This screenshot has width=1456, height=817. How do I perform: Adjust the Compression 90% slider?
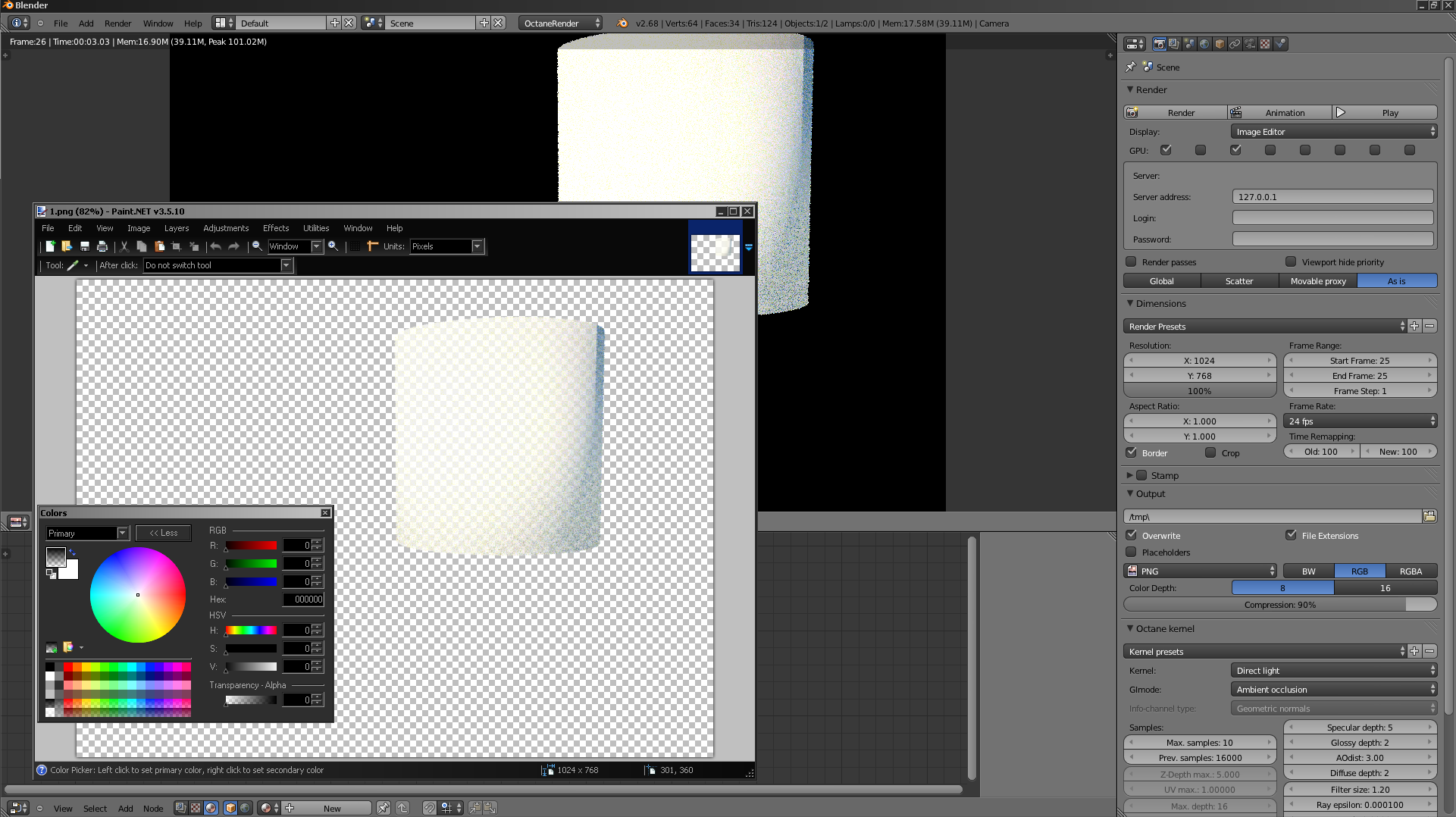tap(1280, 605)
